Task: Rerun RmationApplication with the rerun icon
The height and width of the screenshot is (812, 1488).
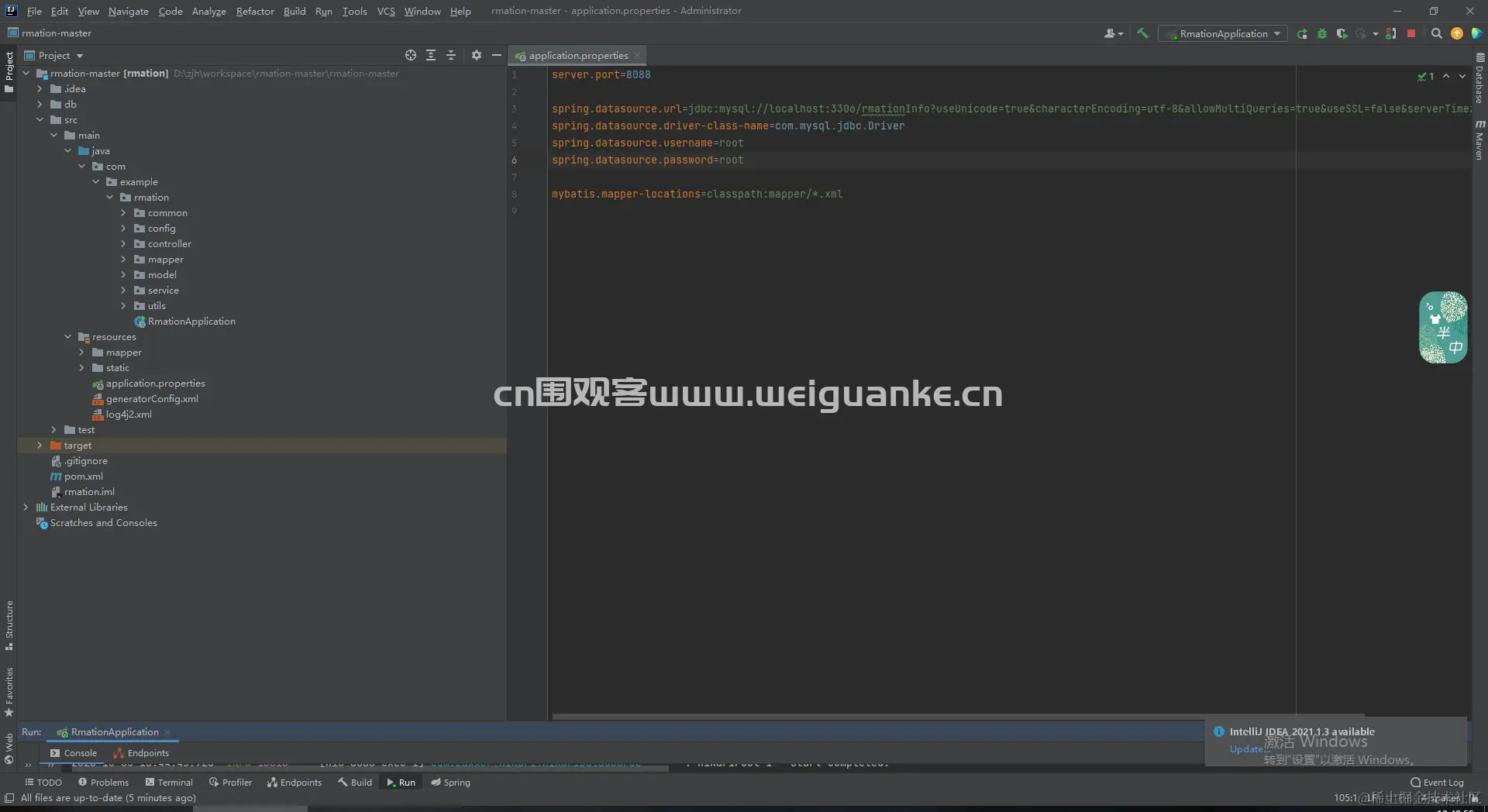Action: tap(1302, 33)
